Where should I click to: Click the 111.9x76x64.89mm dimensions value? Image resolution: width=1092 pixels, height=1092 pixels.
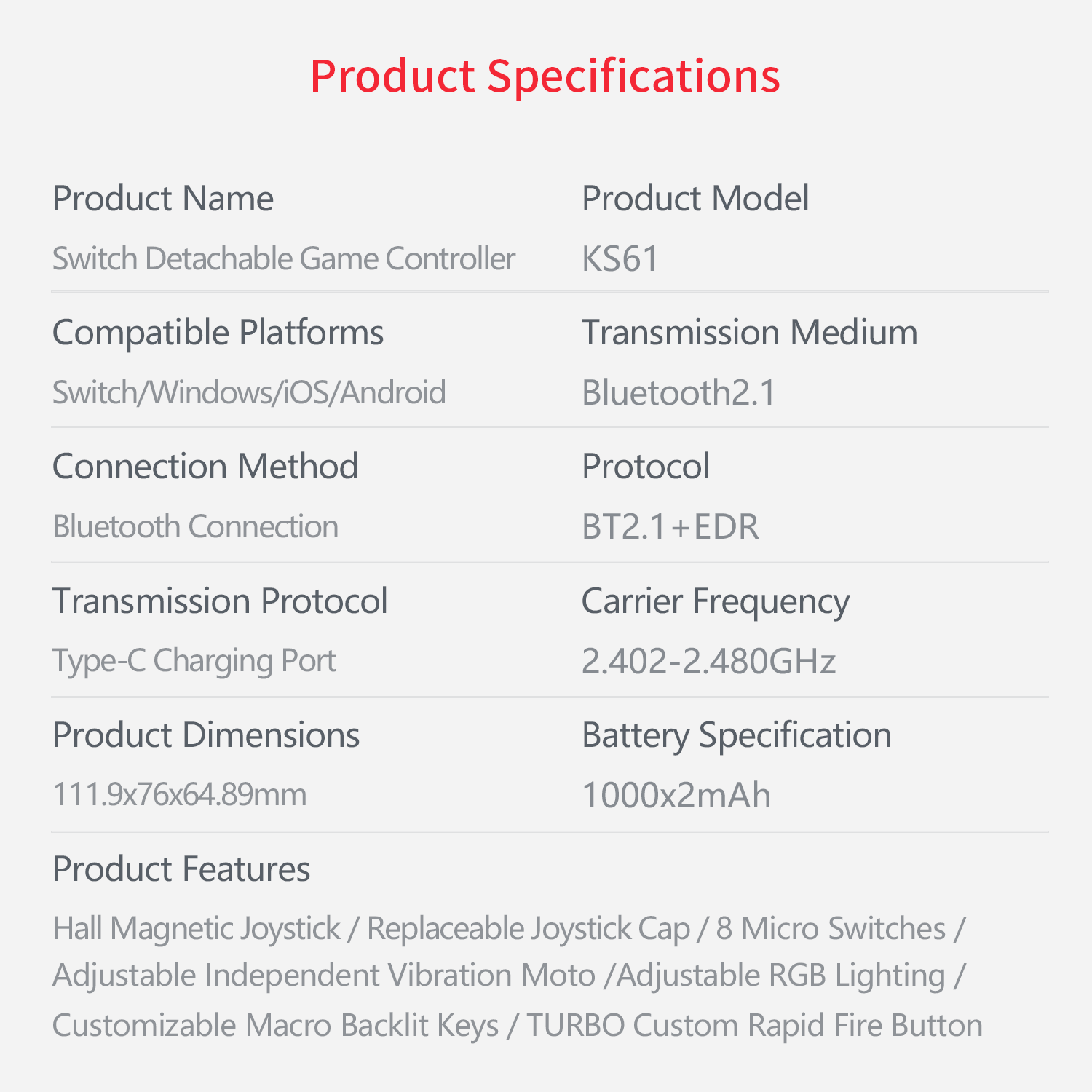[179, 794]
